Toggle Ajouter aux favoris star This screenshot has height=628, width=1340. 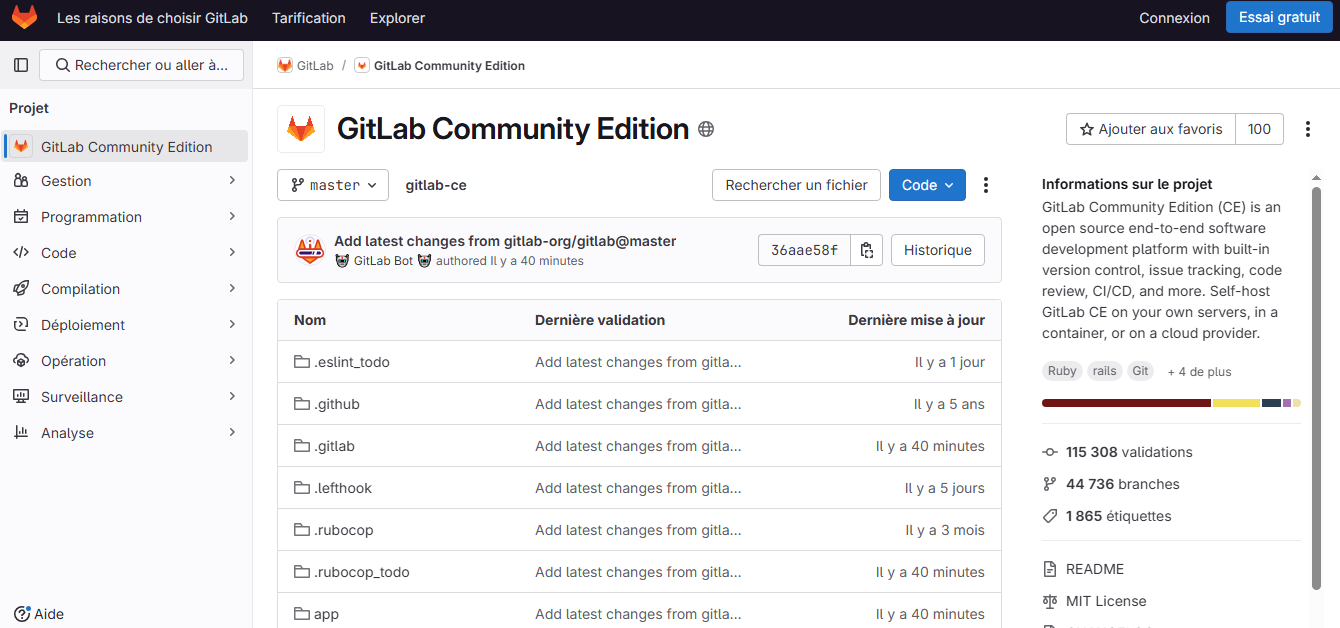(1150, 128)
